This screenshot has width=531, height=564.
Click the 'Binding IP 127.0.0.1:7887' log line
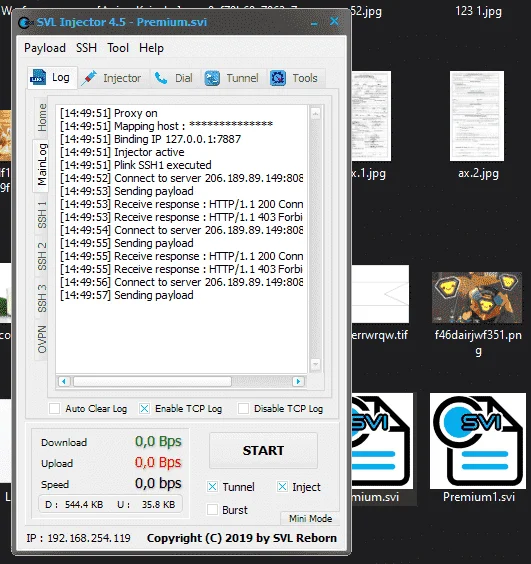pos(150,139)
